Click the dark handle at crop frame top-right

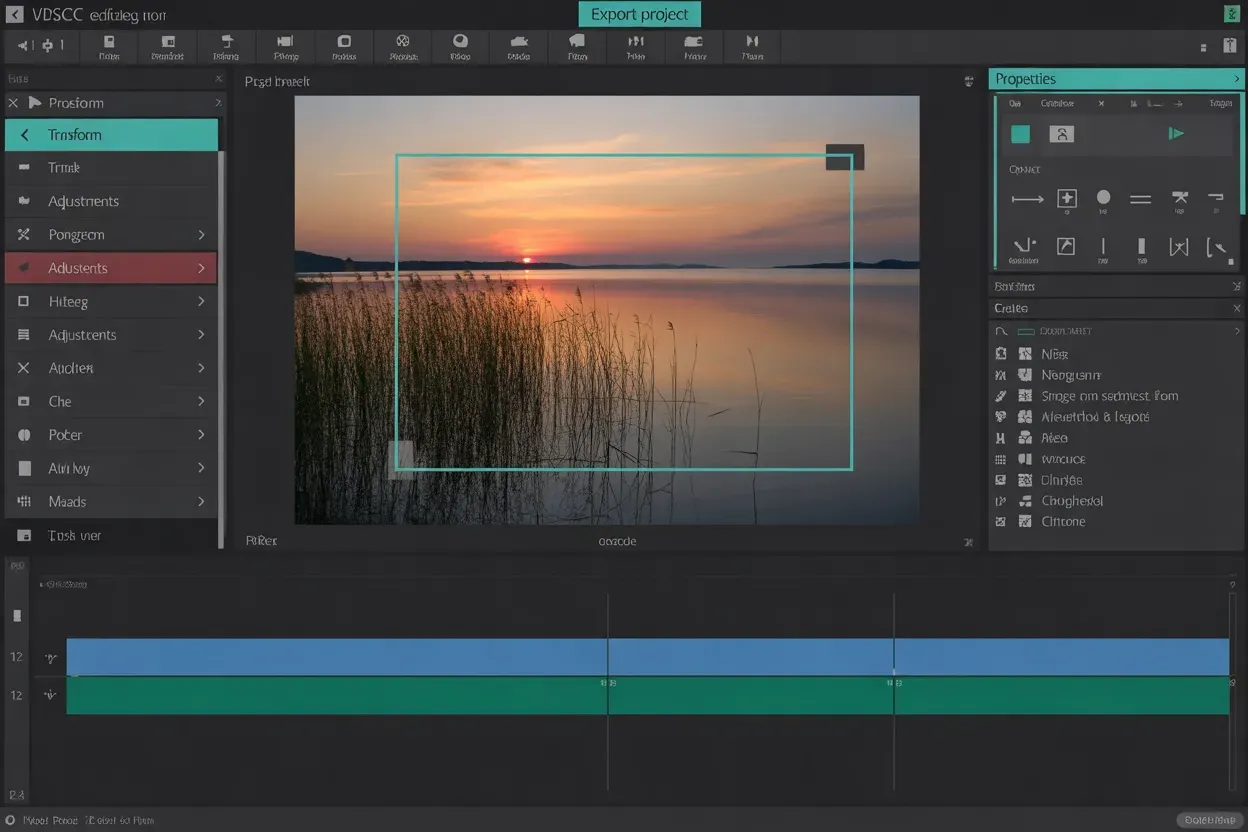click(845, 157)
